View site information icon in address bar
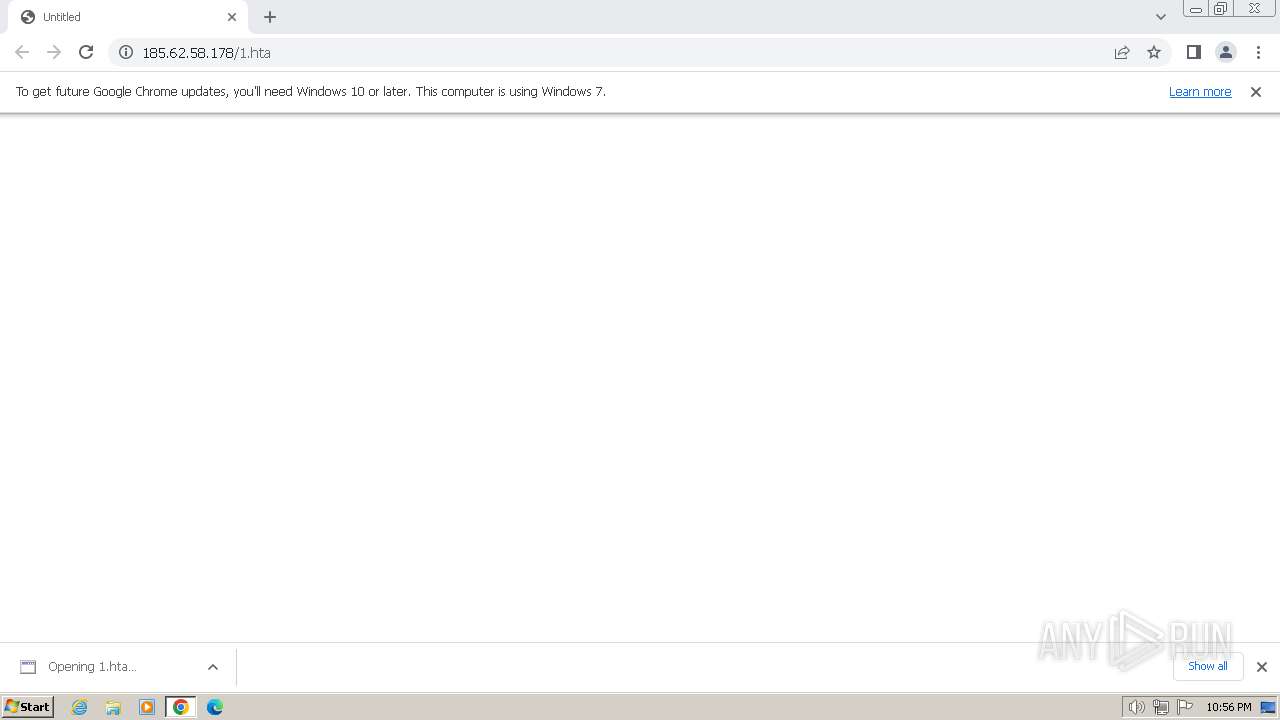1280x720 pixels. coord(126,52)
